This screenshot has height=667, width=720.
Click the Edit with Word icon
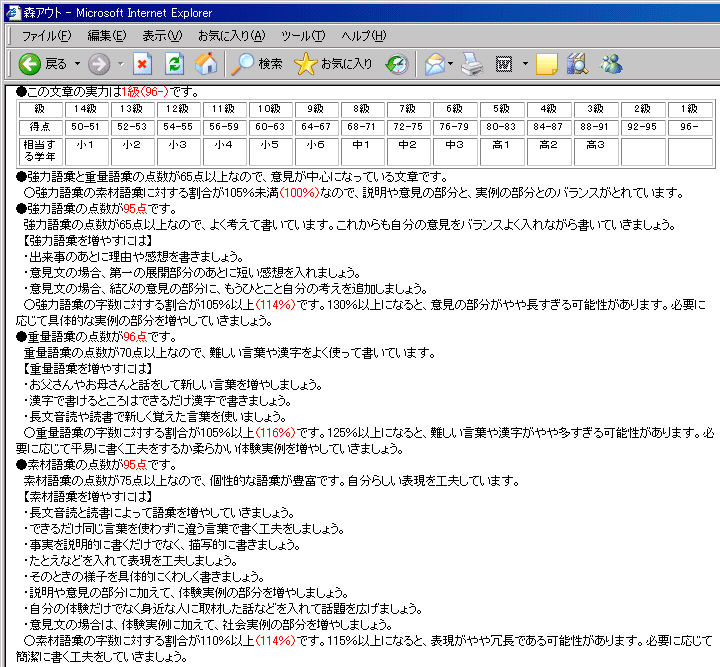coord(504,64)
